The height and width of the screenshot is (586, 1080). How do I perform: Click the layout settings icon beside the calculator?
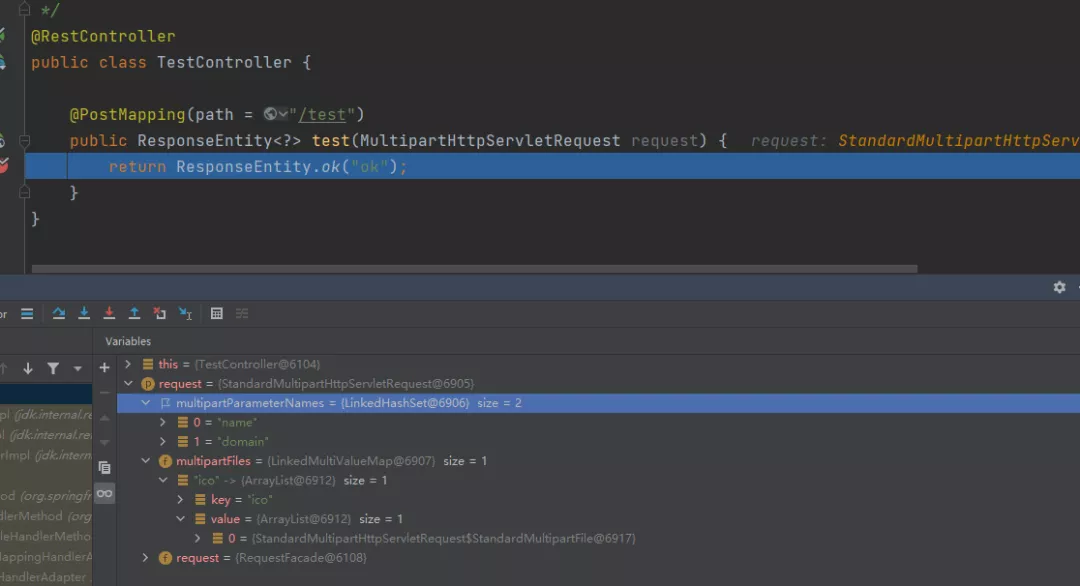242,313
